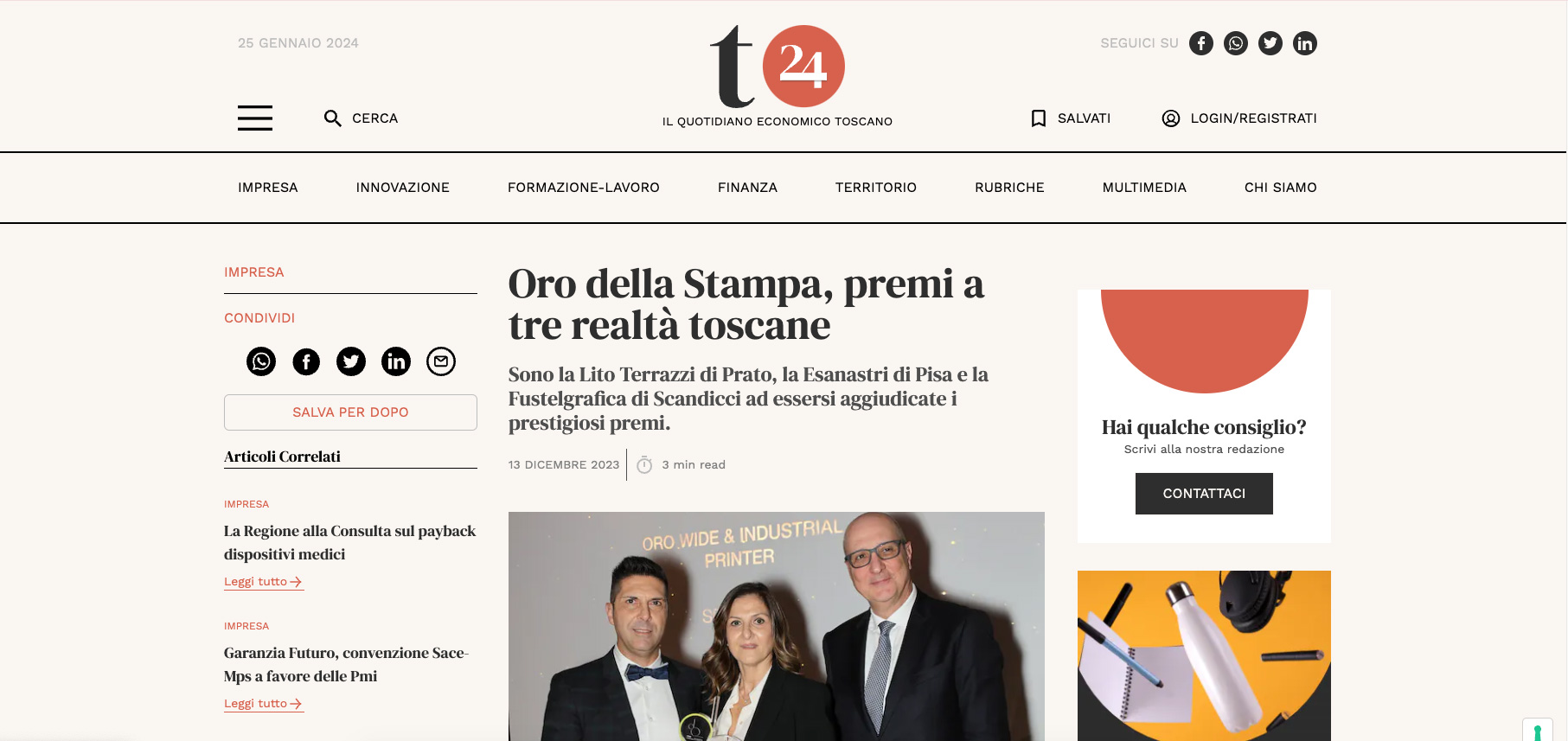The image size is (1568, 741).
Task: Open WhatsApp from the header follow icons
Action: tap(1236, 43)
